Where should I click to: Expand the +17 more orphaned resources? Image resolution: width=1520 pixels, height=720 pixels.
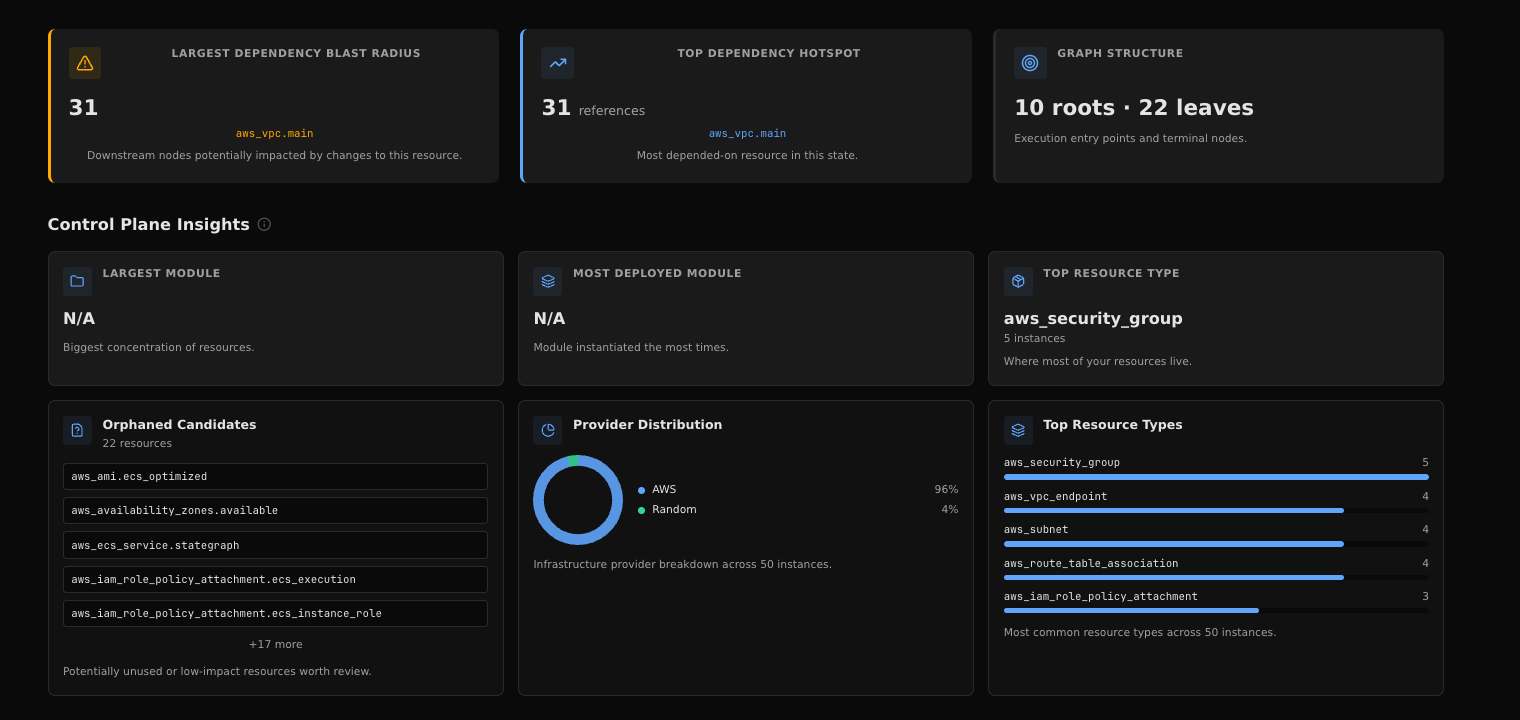coord(275,644)
